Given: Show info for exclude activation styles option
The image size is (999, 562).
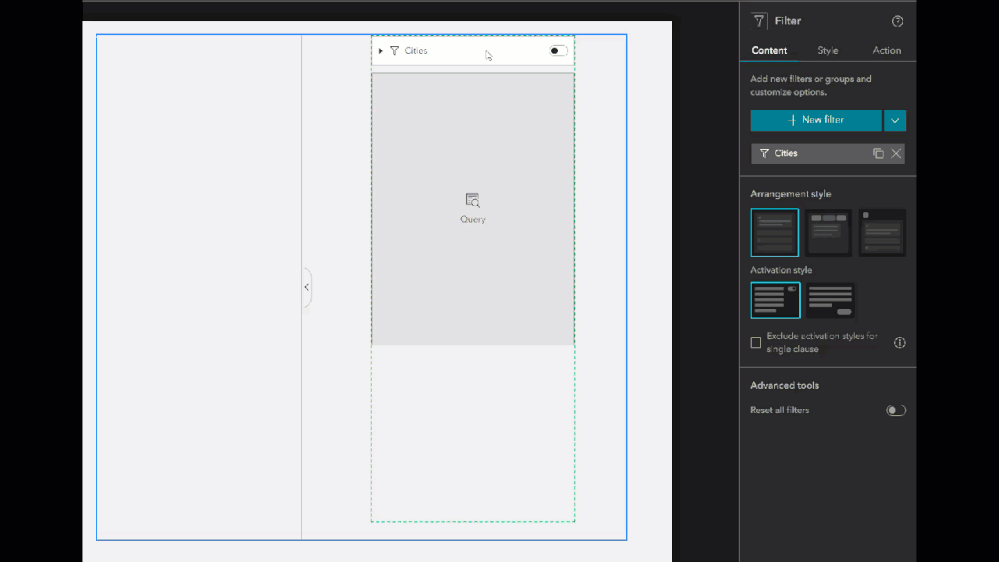Looking at the screenshot, I should (x=900, y=343).
